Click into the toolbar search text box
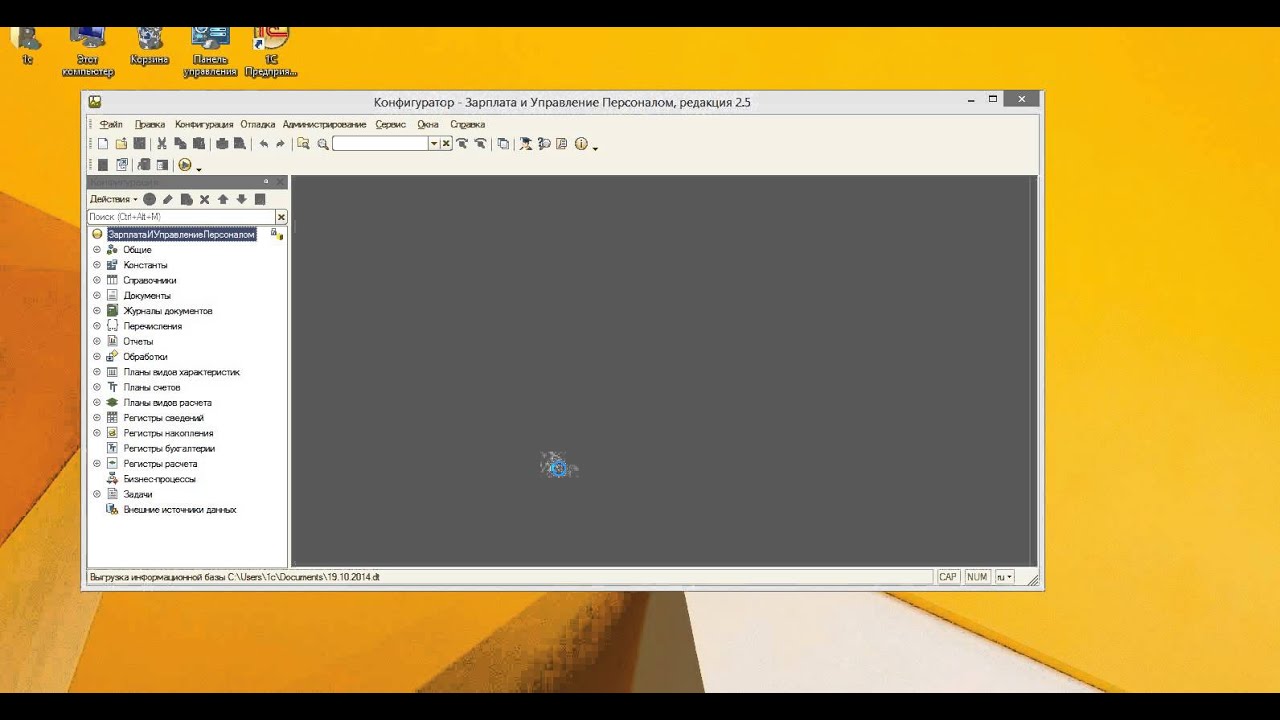Screen dimensions: 1280x720 click(380, 144)
